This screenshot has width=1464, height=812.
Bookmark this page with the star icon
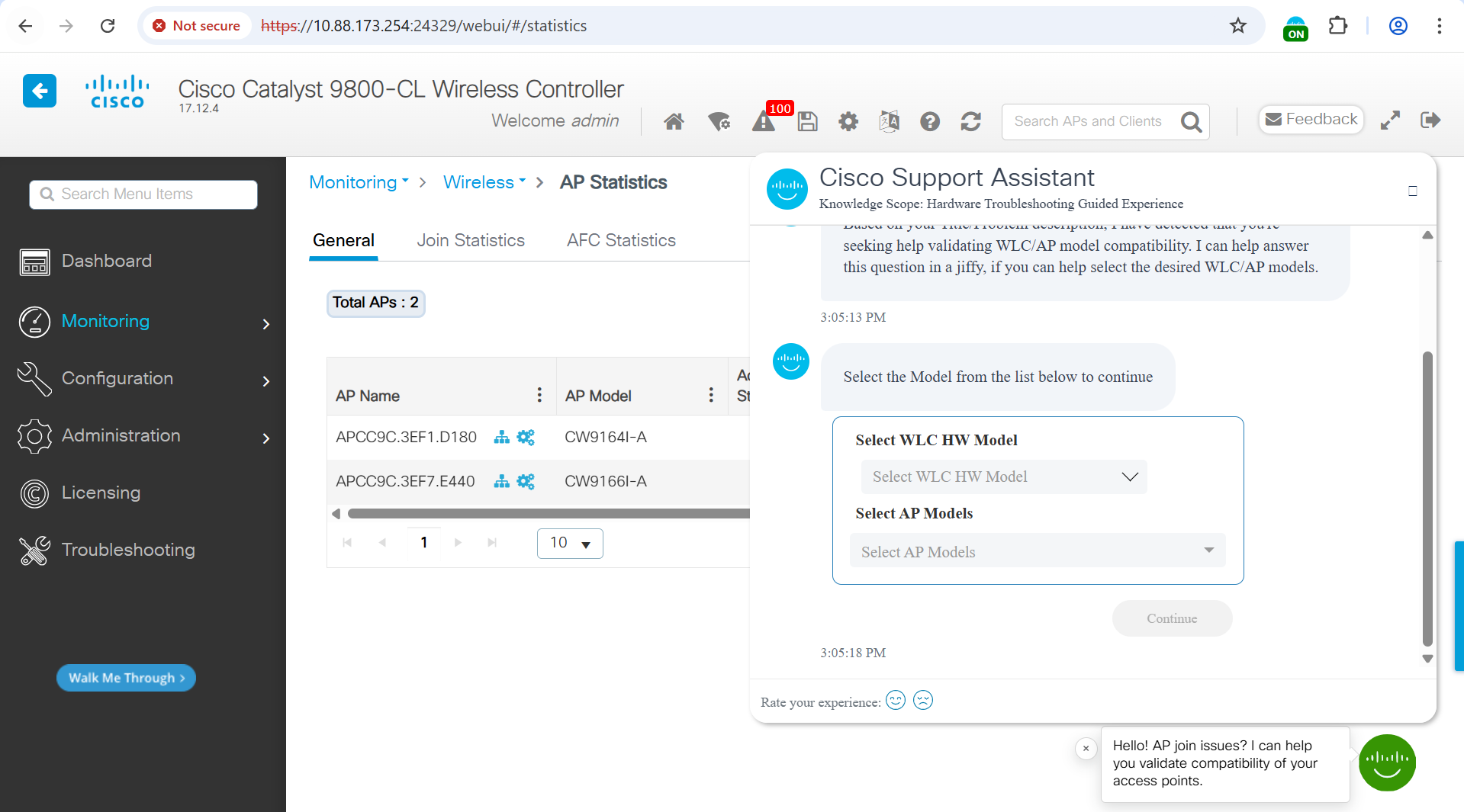tap(1238, 26)
